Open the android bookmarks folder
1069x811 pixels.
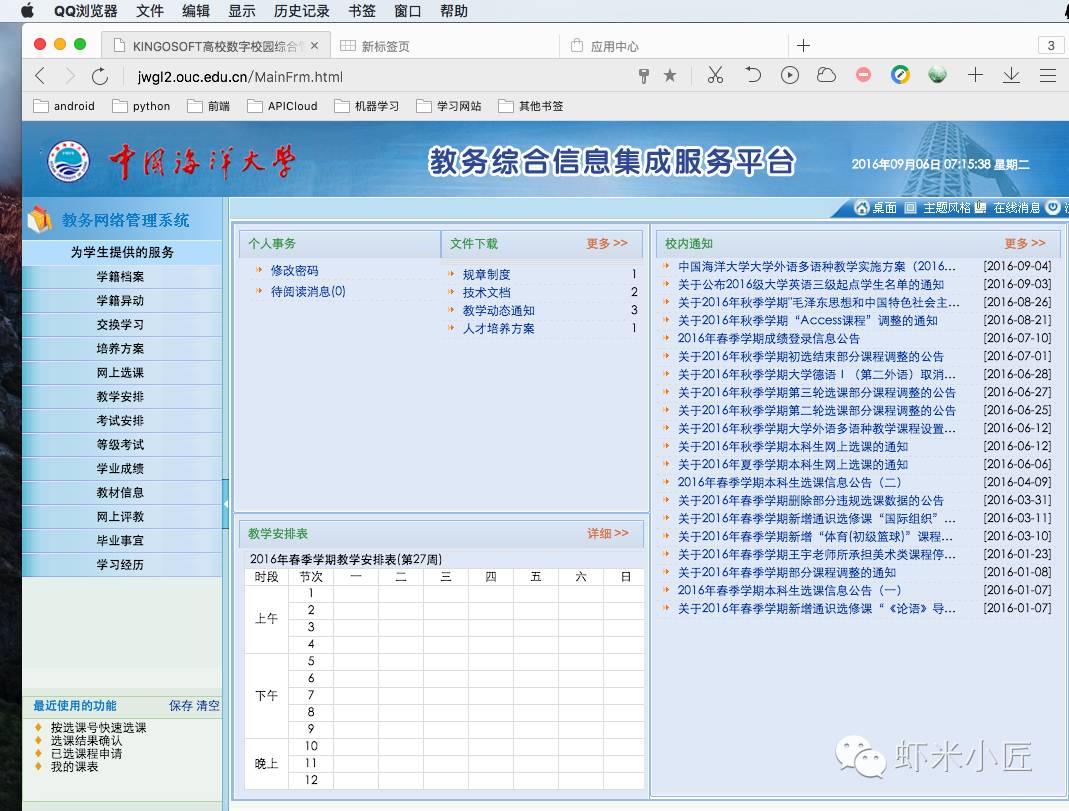tap(64, 106)
